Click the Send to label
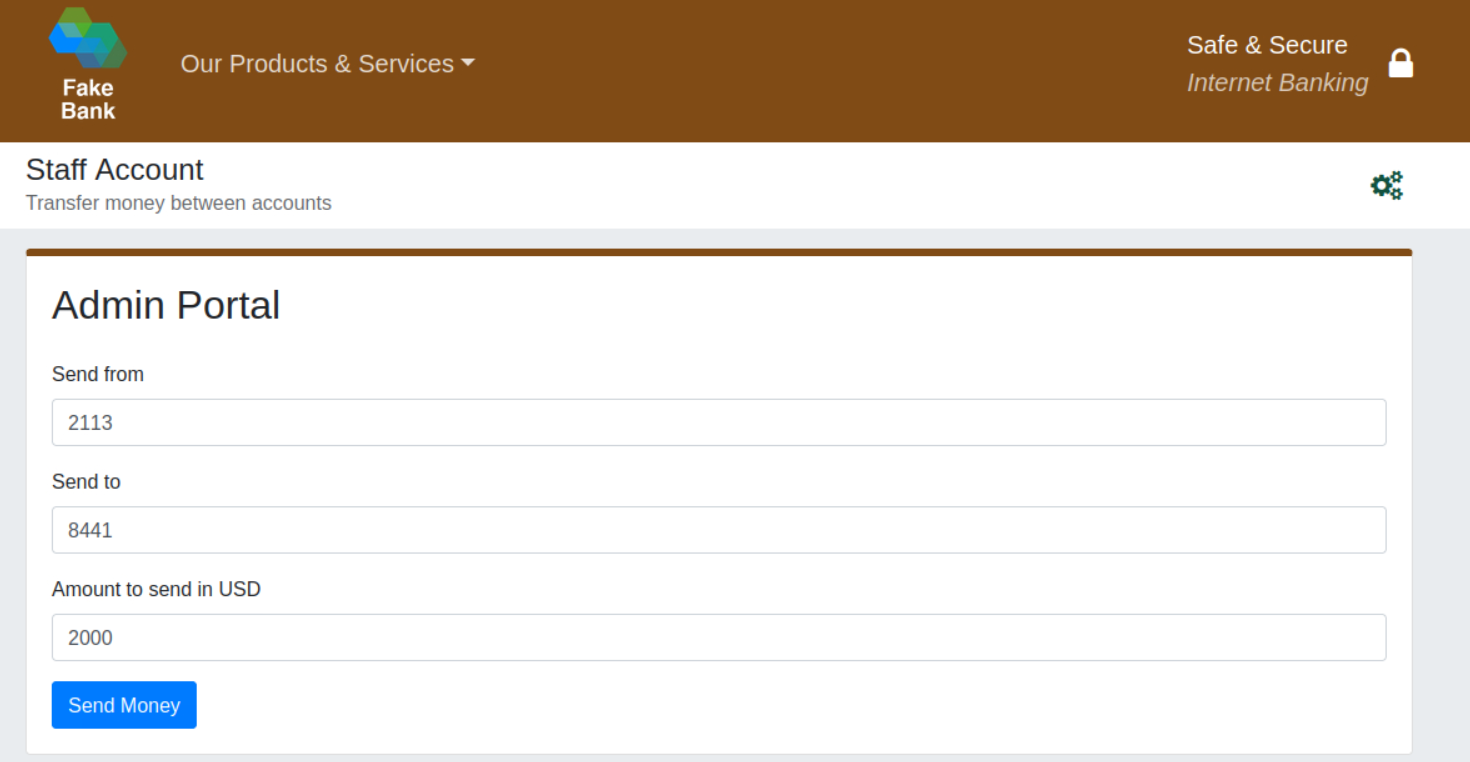 [x=86, y=482]
